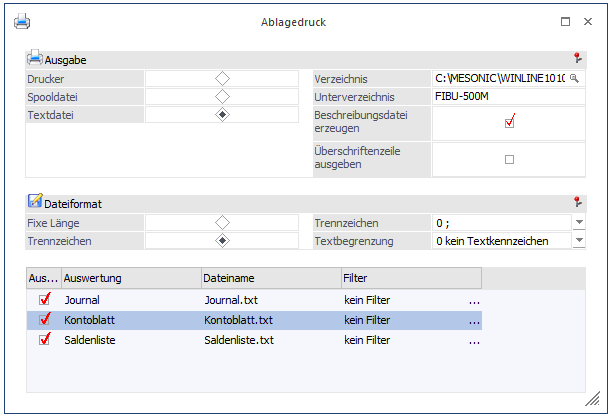Viewport: 611px width, 416px height.
Task: Click the Dateiname column header
Action: 268,278
